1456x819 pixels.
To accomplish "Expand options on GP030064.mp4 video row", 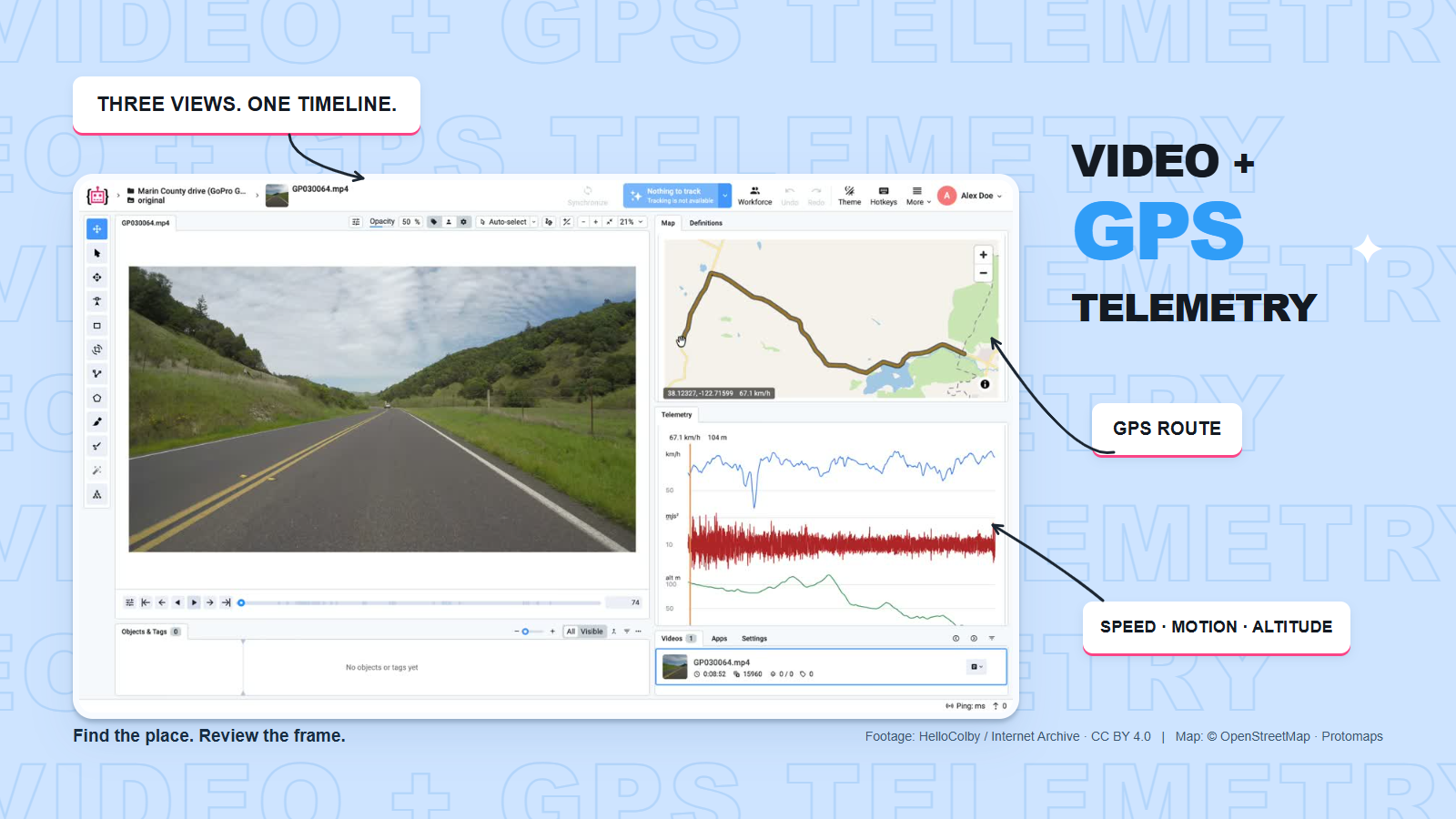I will click(x=976, y=667).
